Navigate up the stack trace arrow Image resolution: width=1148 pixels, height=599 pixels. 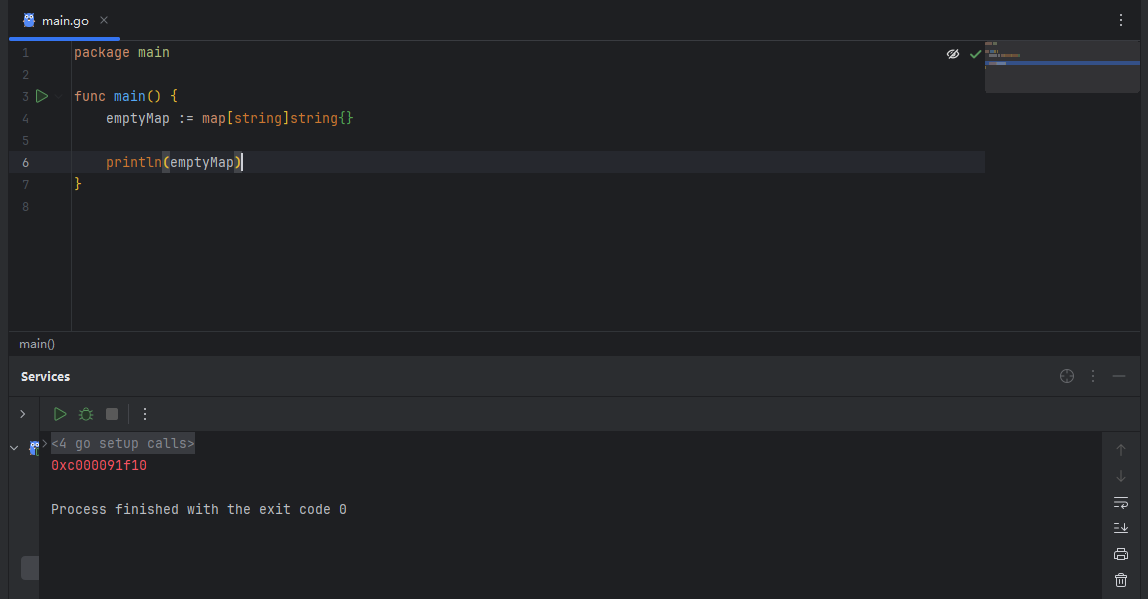[1121, 450]
